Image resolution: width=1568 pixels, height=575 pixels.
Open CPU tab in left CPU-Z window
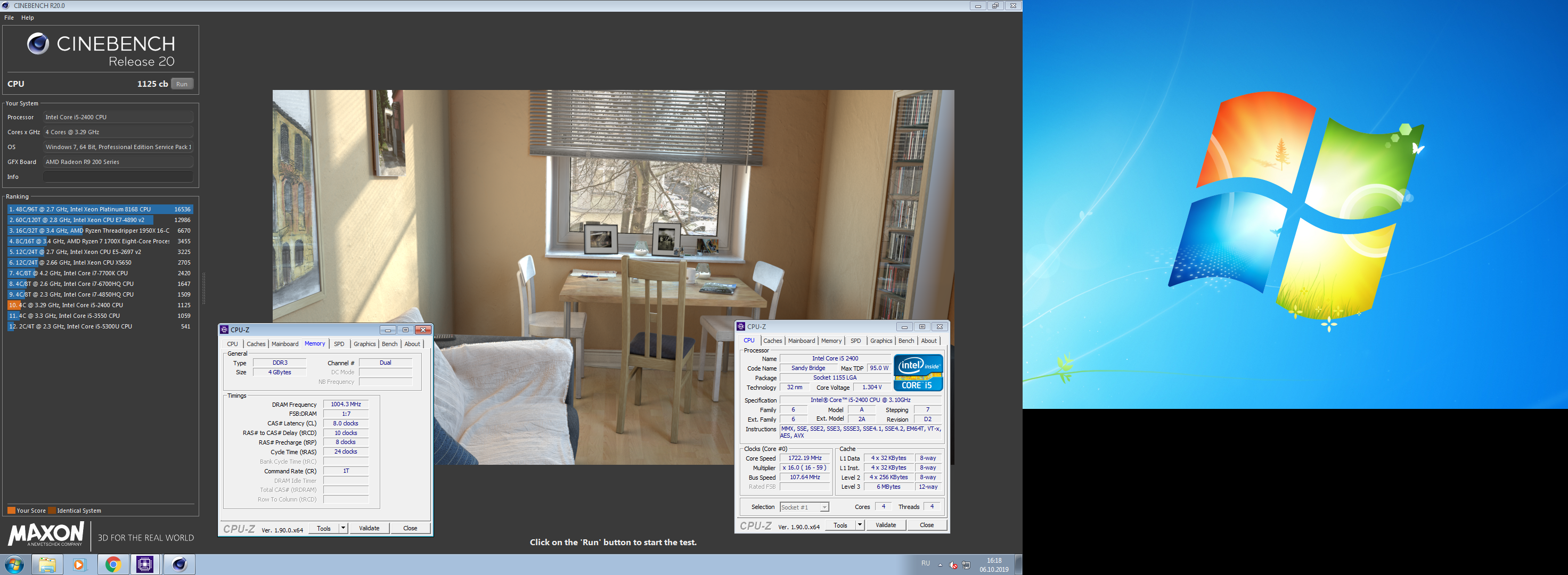[233, 344]
